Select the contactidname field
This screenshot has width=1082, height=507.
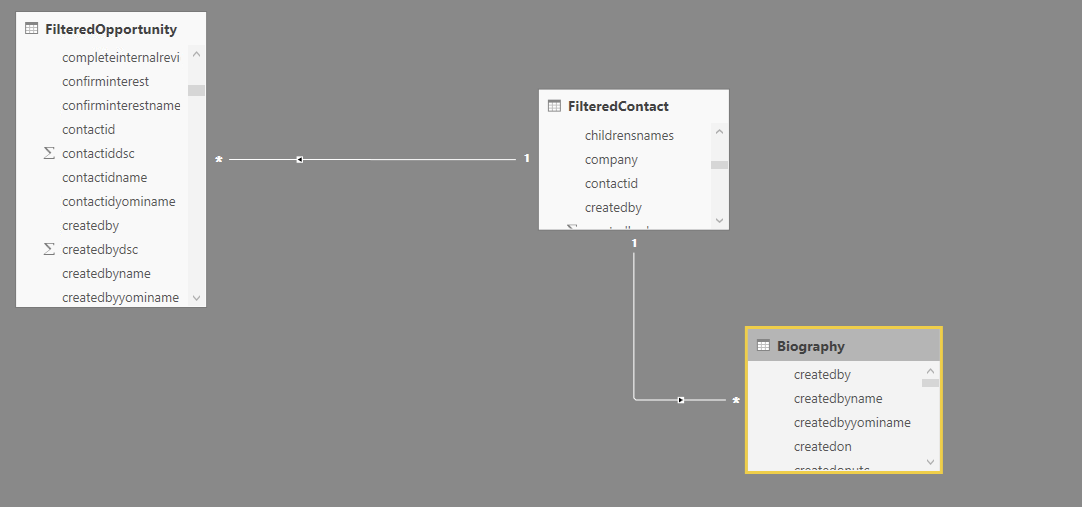[104, 177]
